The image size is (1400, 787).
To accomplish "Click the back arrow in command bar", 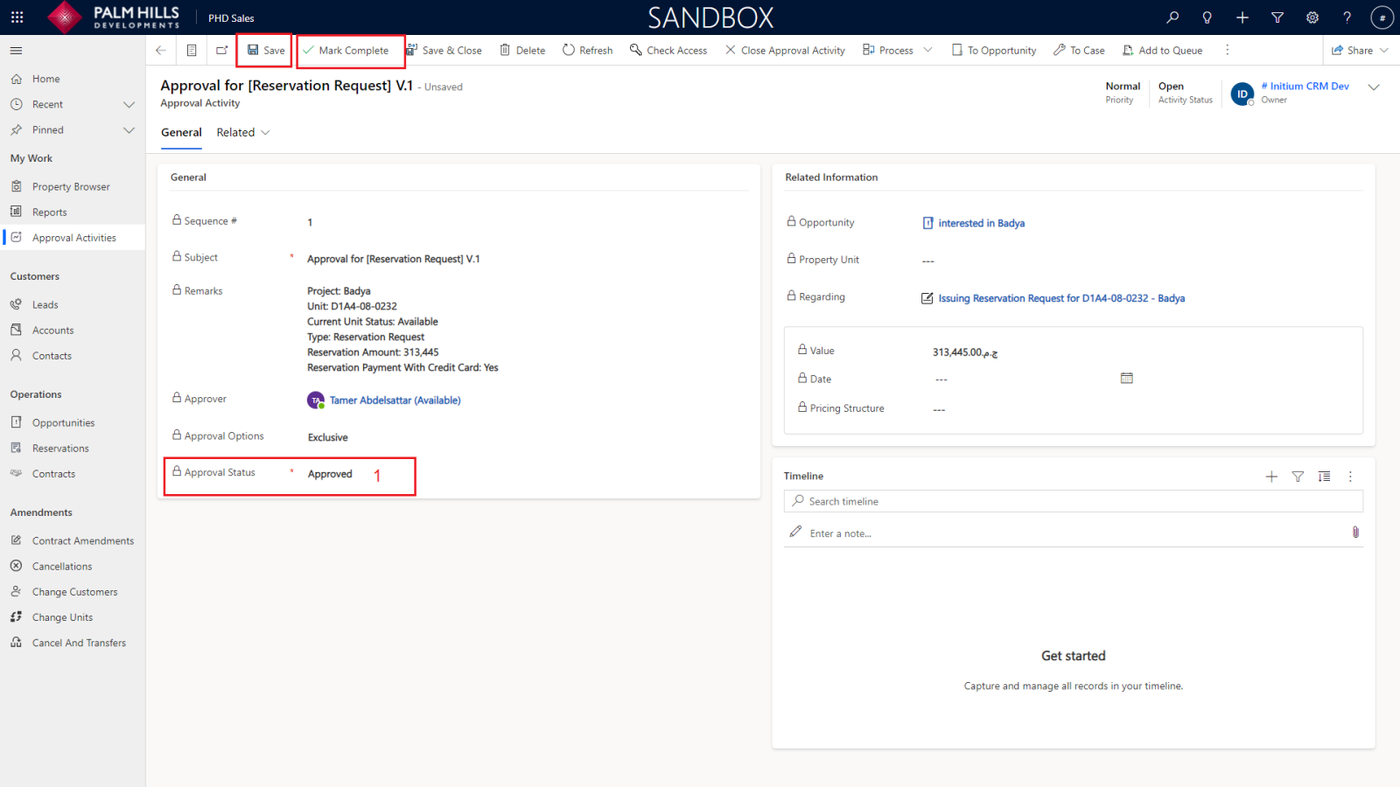I will 161,50.
